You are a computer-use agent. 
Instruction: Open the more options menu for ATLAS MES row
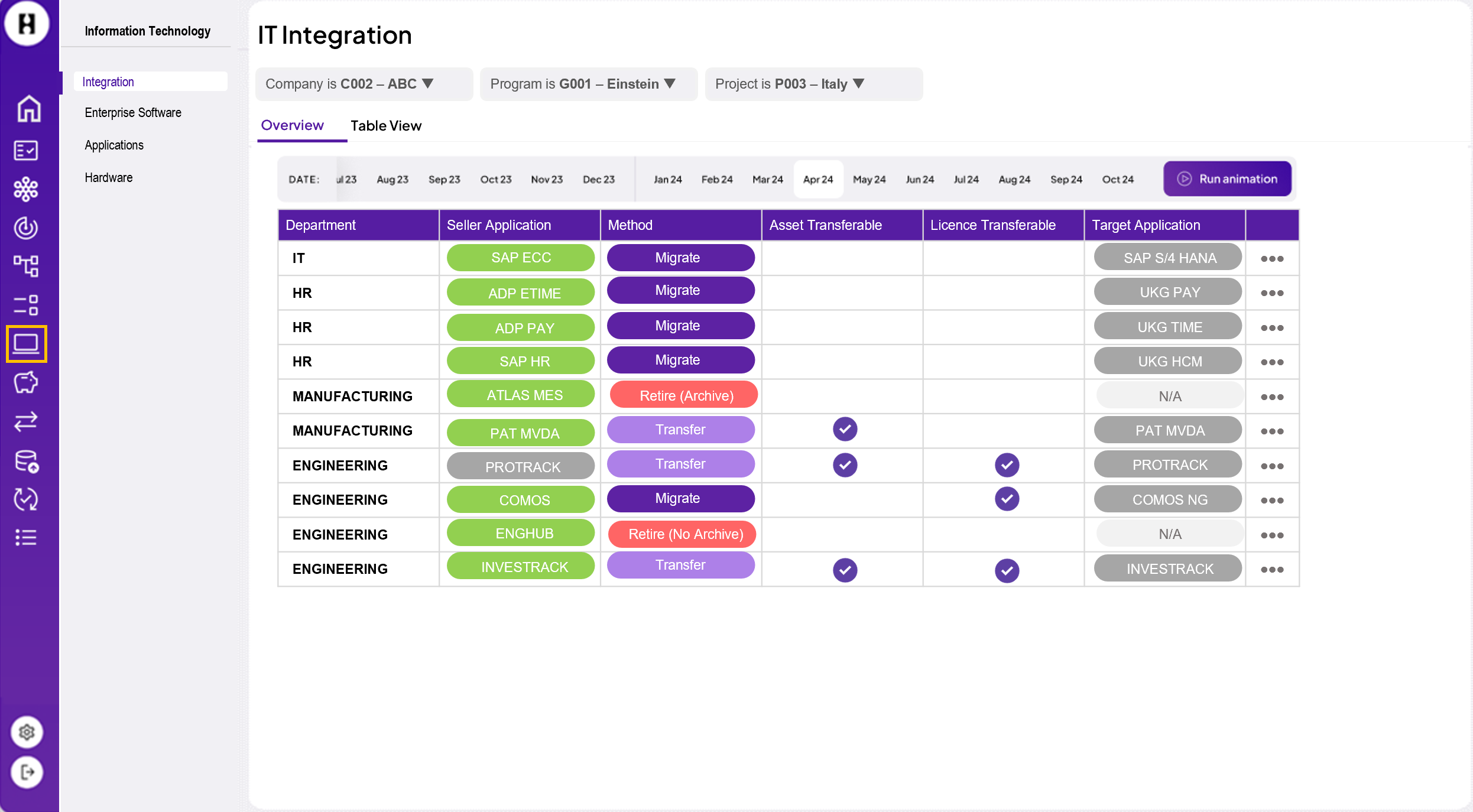tap(1272, 397)
